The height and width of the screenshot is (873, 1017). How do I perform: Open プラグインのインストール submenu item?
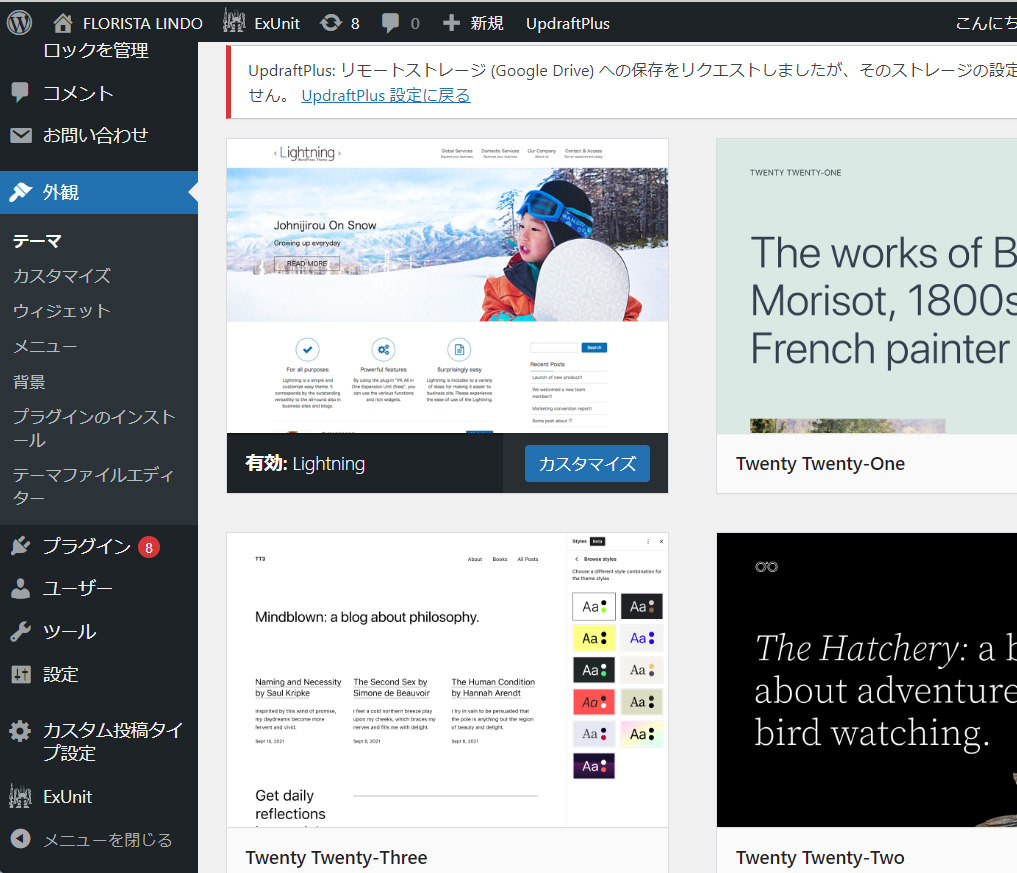pyautogui.click(x=94, y=428)
